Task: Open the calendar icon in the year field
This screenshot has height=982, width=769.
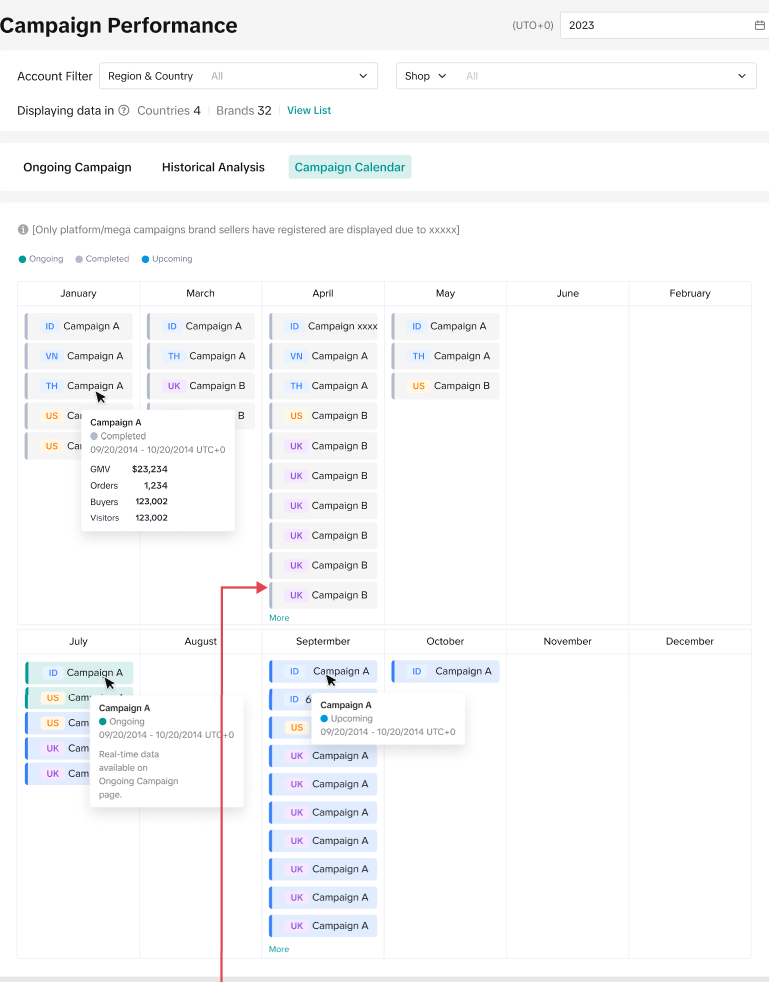Action: coord(759,25)
